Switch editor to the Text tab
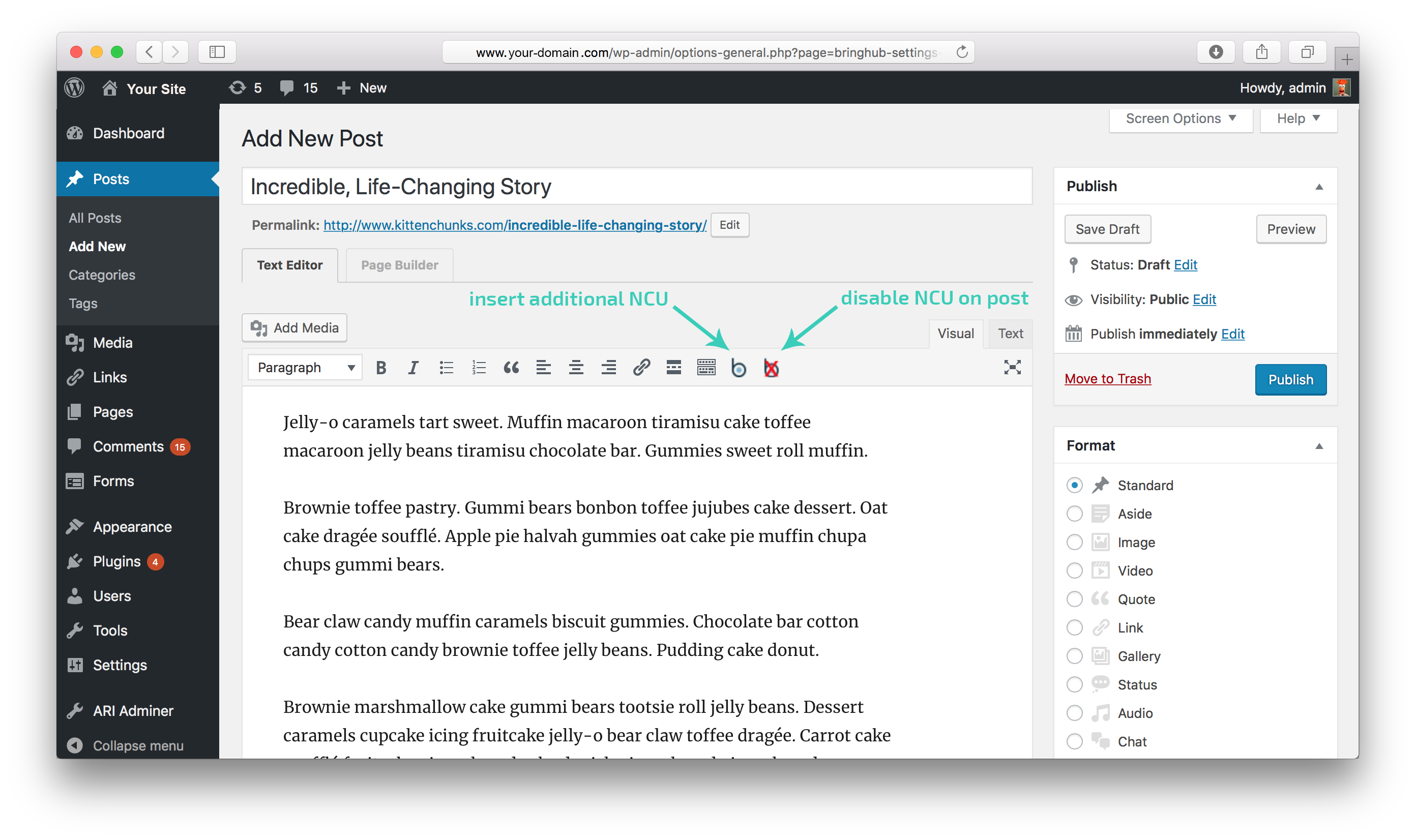Image resolution: width=1416 pixels, height=840 pixels. [x=1010, y=334]
